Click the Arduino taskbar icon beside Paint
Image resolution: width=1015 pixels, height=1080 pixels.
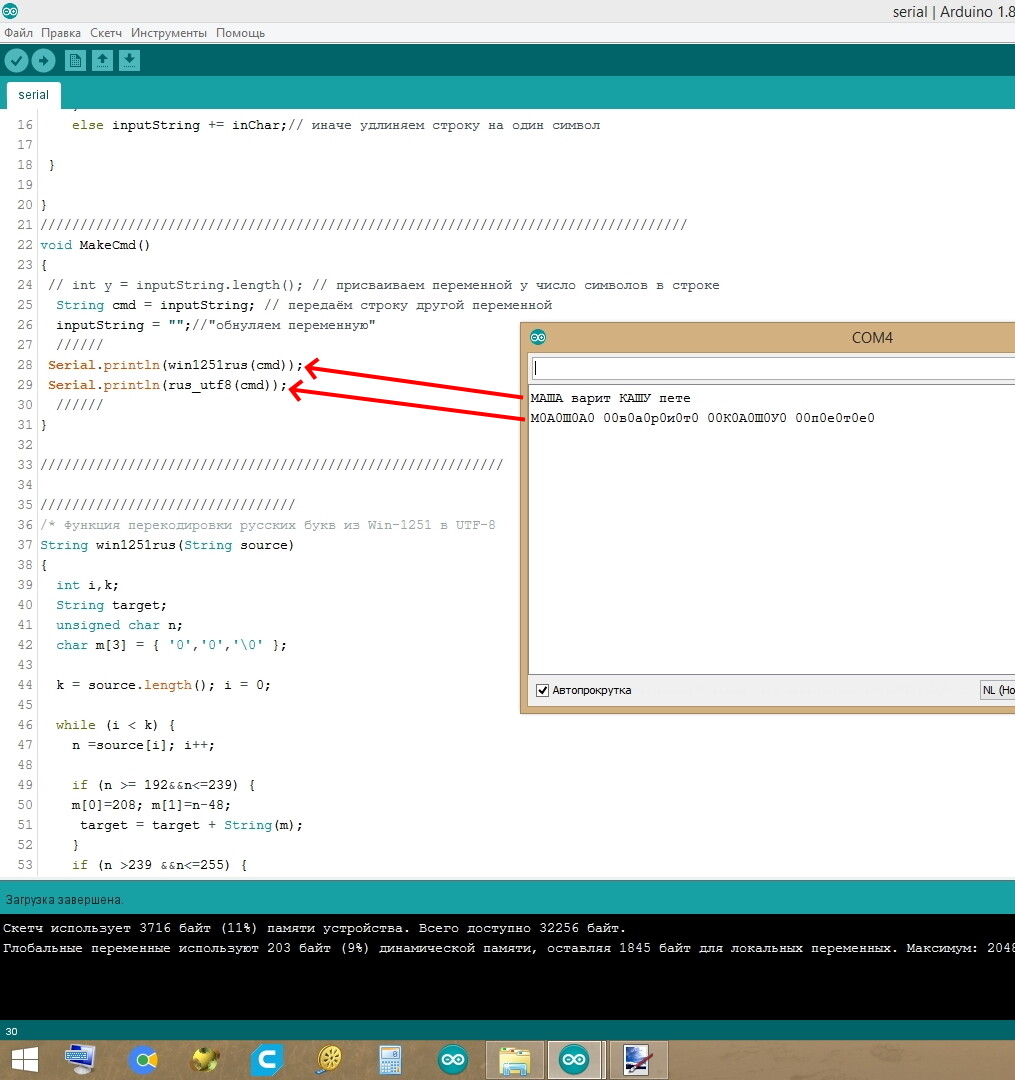[574, 1059]
